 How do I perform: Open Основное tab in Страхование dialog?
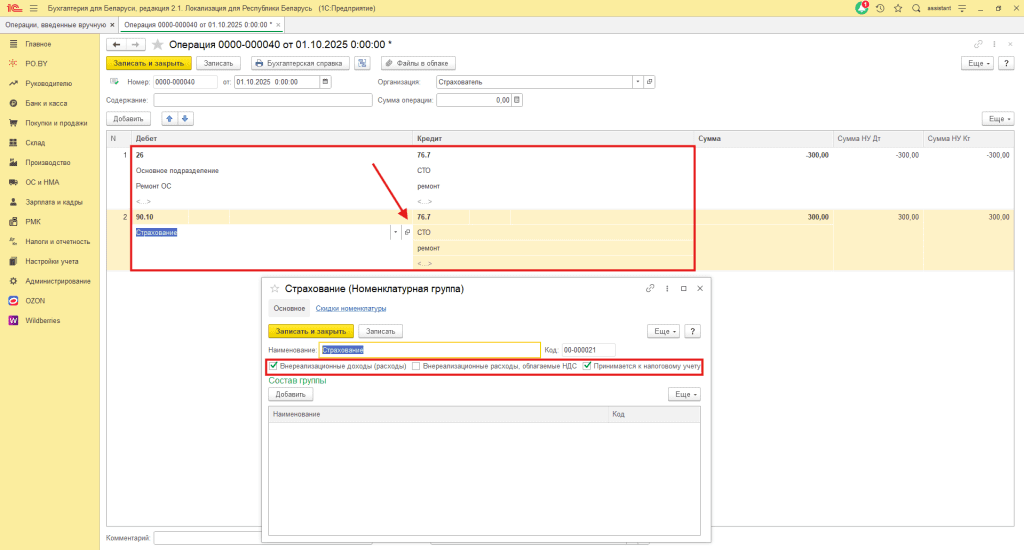pyautogui.click(x=289, y=308)
